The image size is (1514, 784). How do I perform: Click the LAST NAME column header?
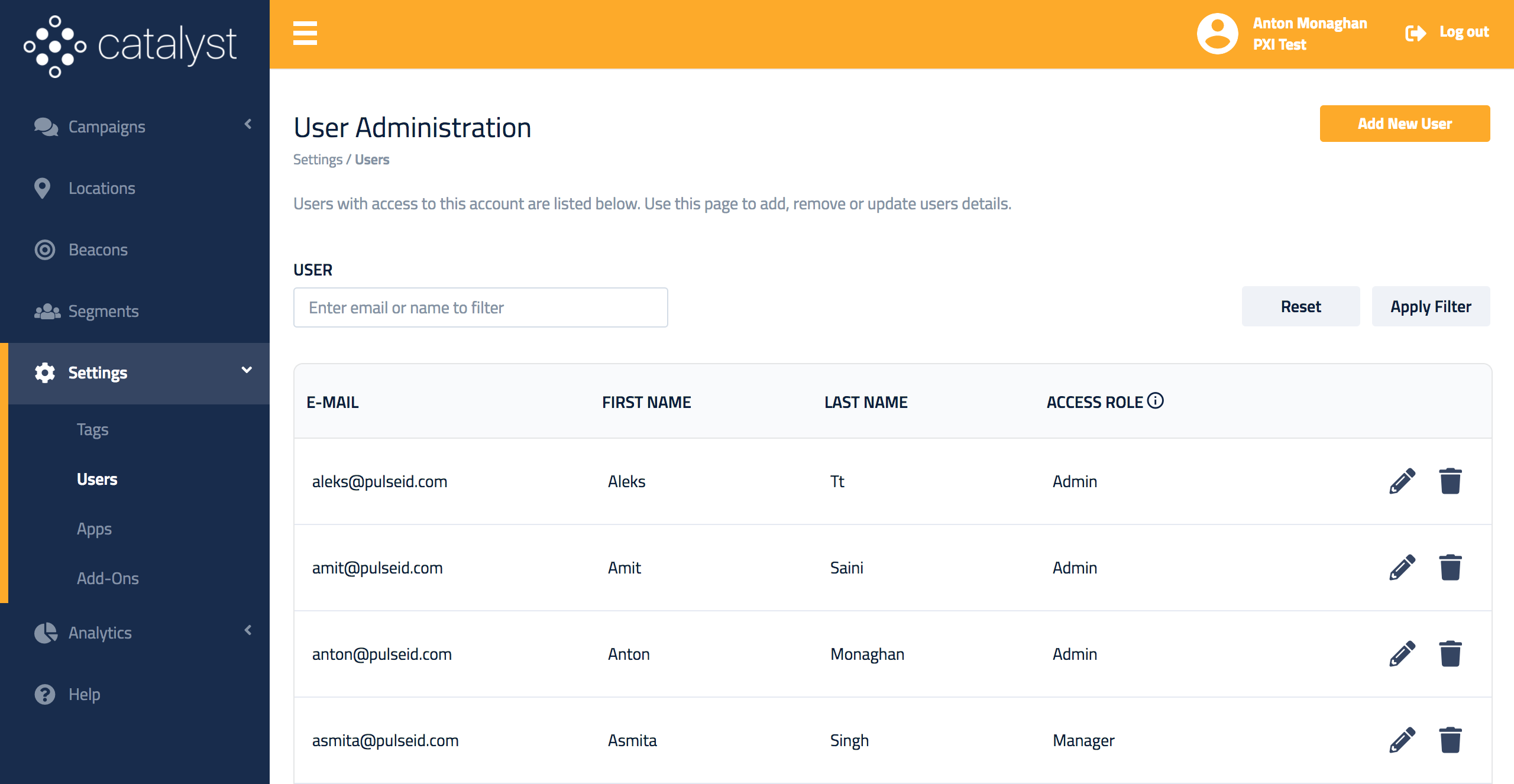866,402
